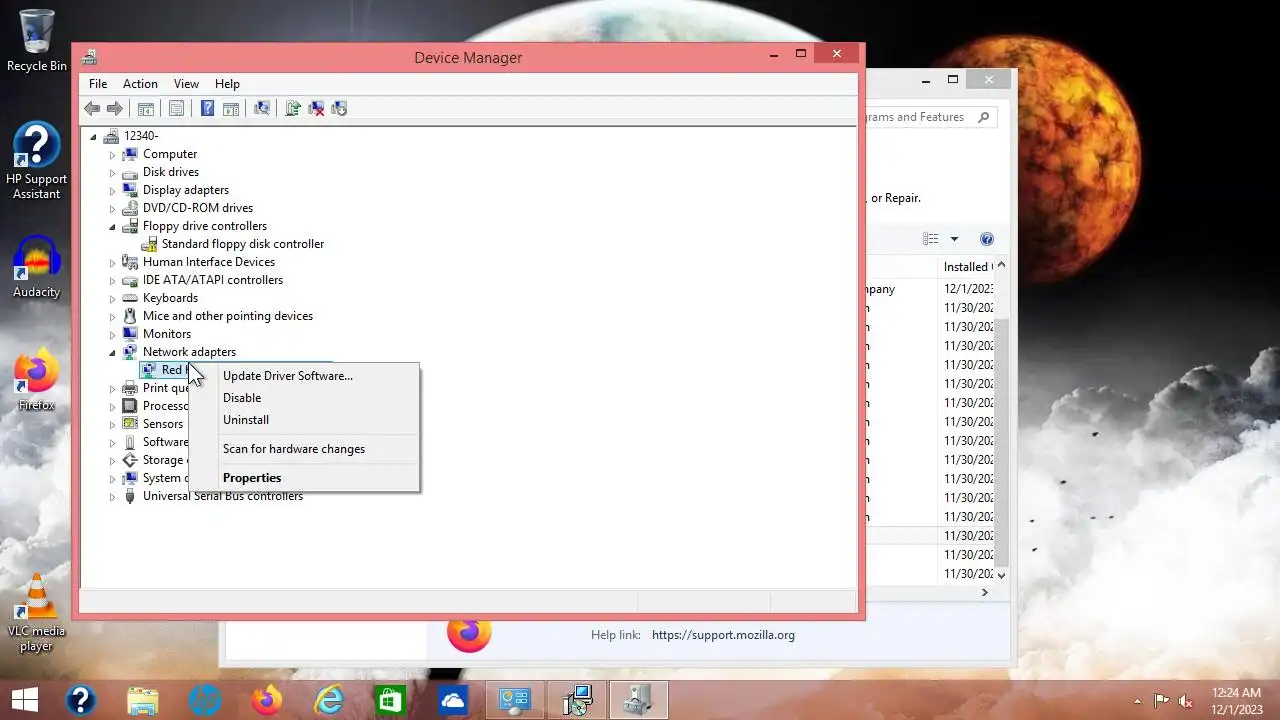Launch Internet Explorer from the taskbar
The width and height of the screenshot is (1280, 720).
[x=329, y=700]
